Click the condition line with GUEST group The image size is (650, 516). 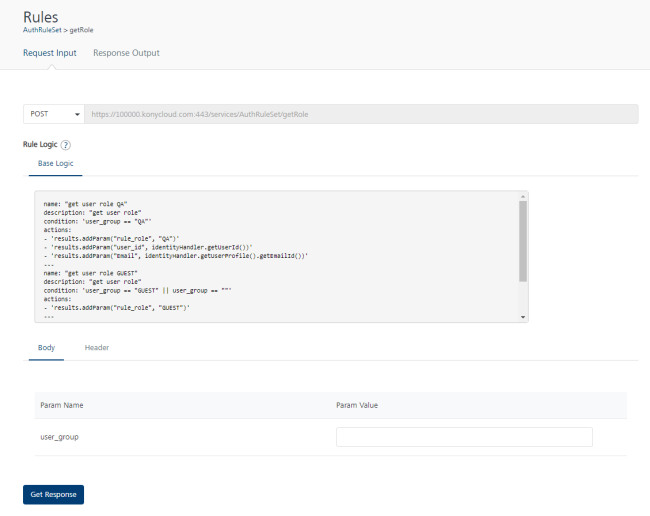tap(138, 291)
